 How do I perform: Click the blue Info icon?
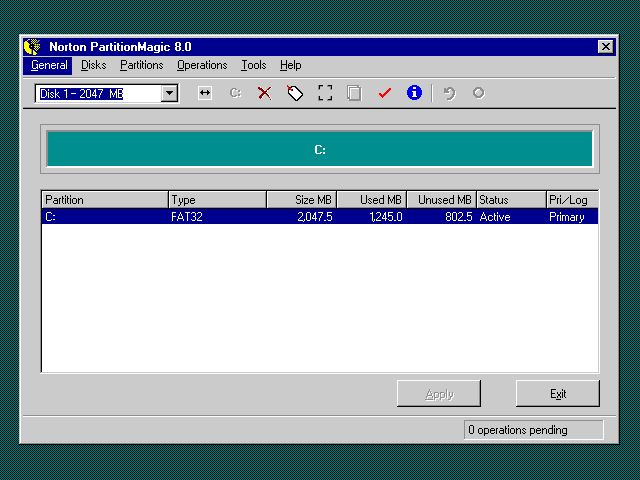coord(414,93)
